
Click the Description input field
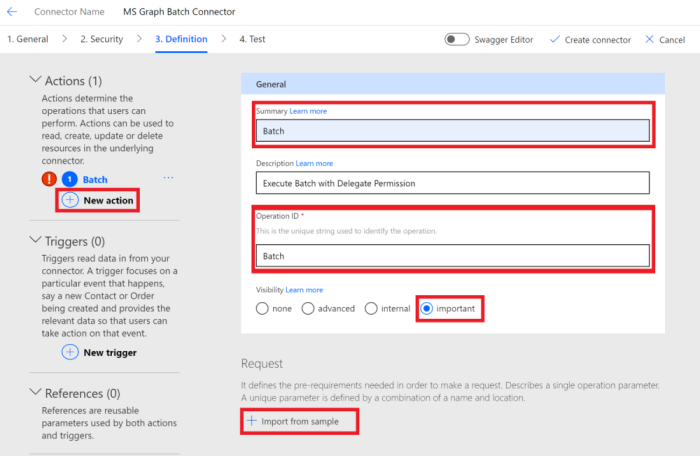453,183
